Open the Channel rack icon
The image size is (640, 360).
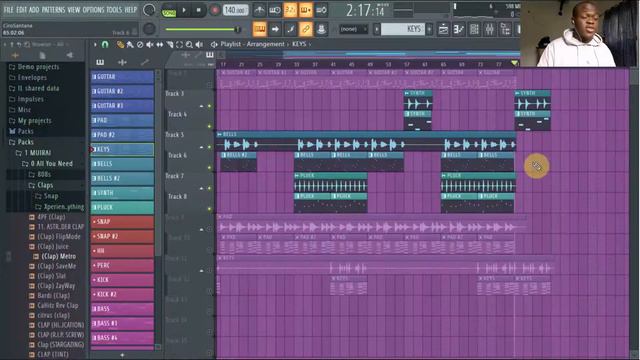click(x=474, y=29)
